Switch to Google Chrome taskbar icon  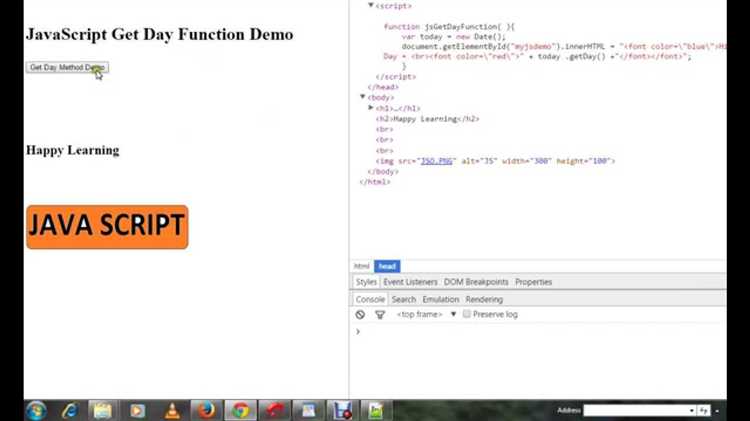click(241, 410)
